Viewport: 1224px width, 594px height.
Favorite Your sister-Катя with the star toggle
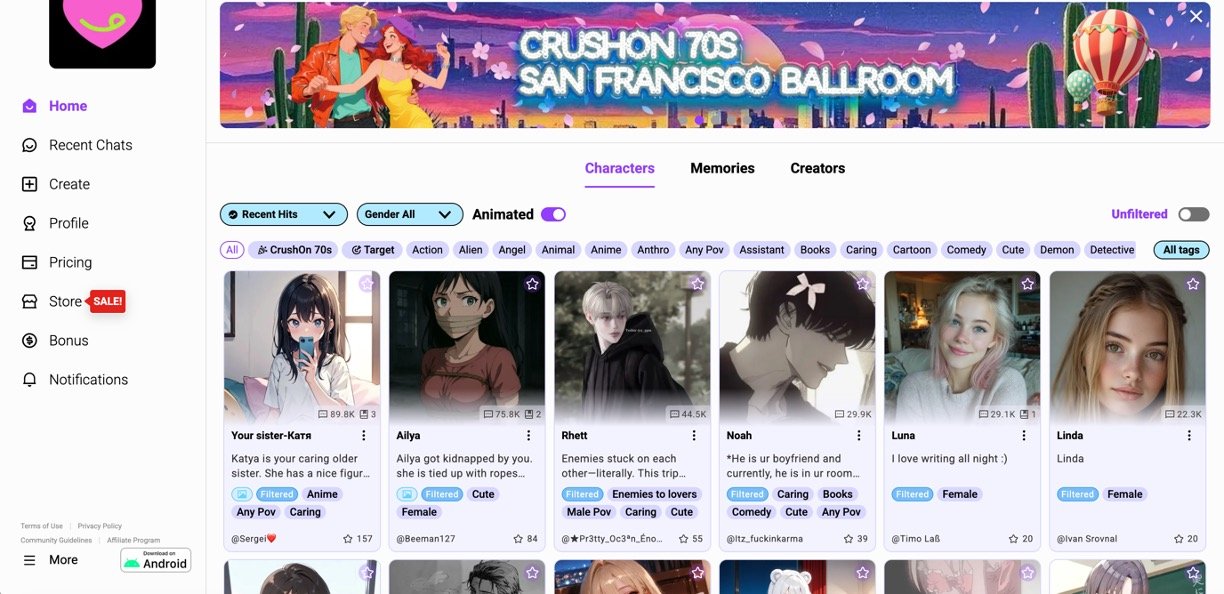point(367,284)
